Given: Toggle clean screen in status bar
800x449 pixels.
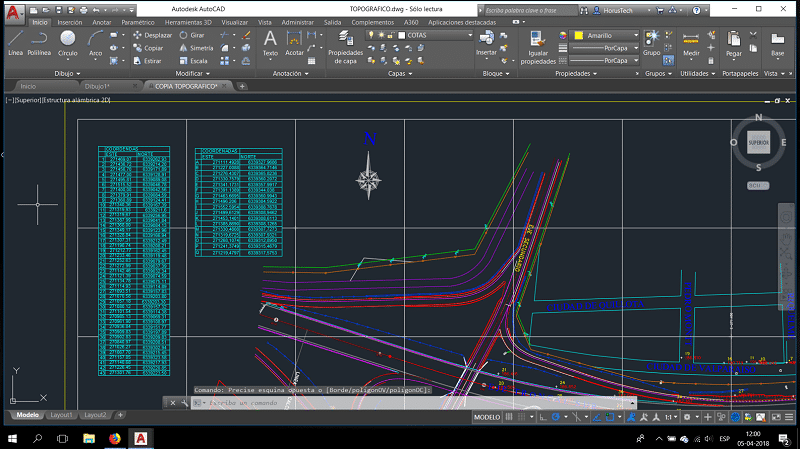Looking at the screenshot, I should (x=776, y=417).
